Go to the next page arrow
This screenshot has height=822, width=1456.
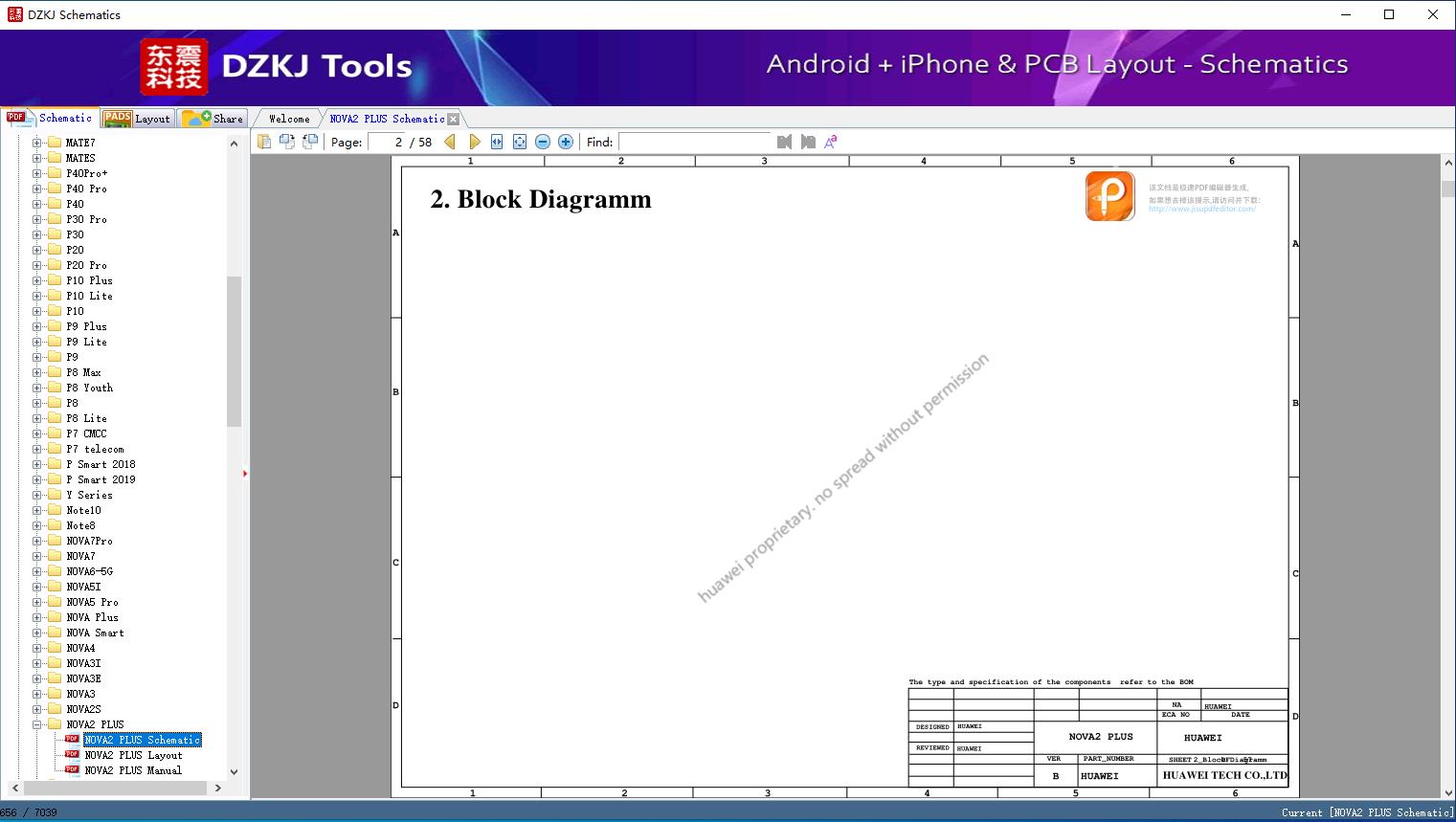[474, 142]
